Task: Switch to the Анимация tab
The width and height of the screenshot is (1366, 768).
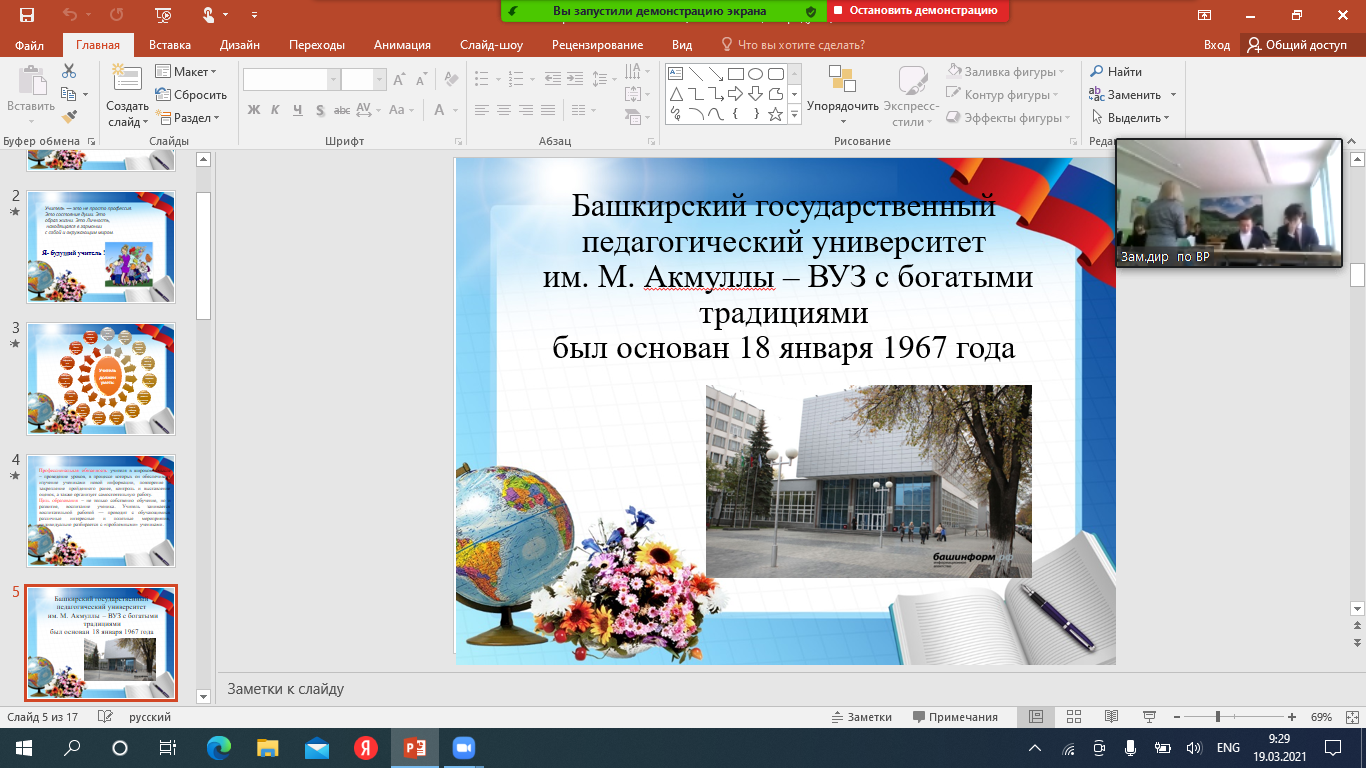Action: (x=402, y=45)
